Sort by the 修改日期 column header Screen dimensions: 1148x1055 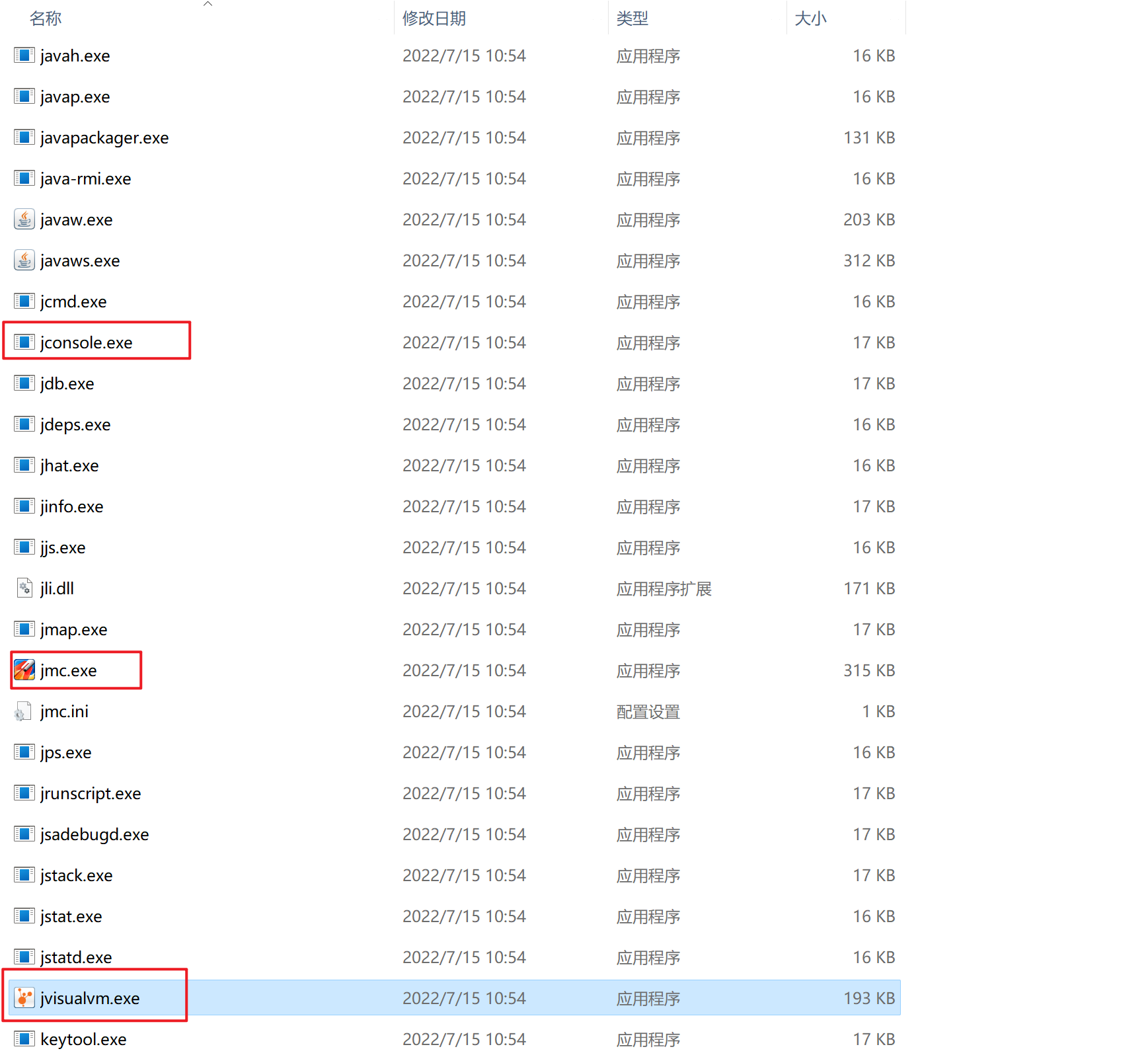[434, 19]
